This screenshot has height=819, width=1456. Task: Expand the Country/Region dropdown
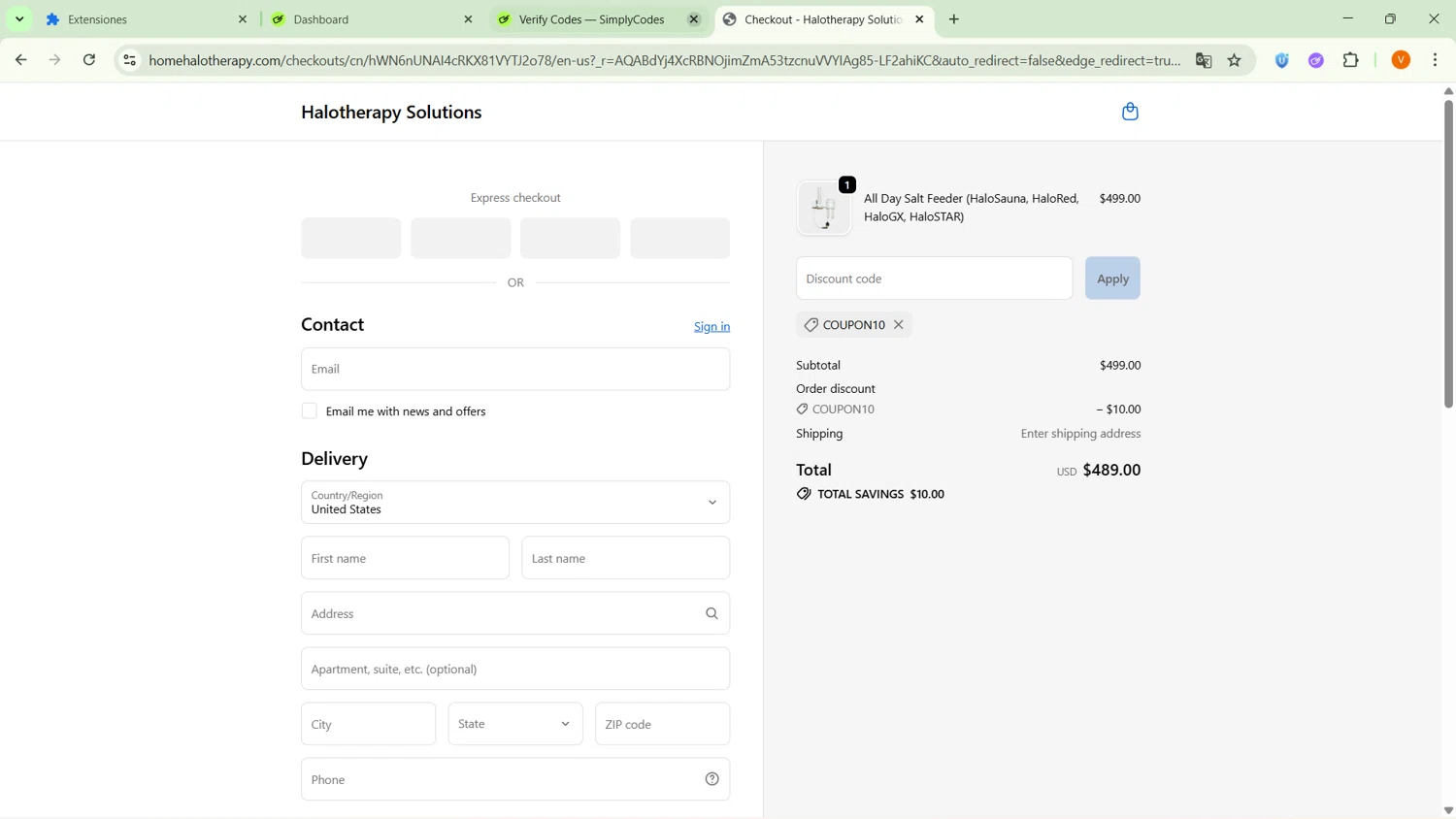click(x=515, y=503)
